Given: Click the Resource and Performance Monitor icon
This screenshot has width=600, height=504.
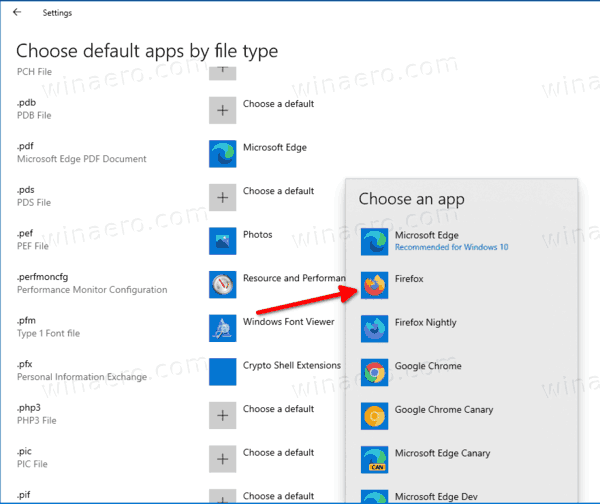Looking at the screenshot, I should [222, 285].
